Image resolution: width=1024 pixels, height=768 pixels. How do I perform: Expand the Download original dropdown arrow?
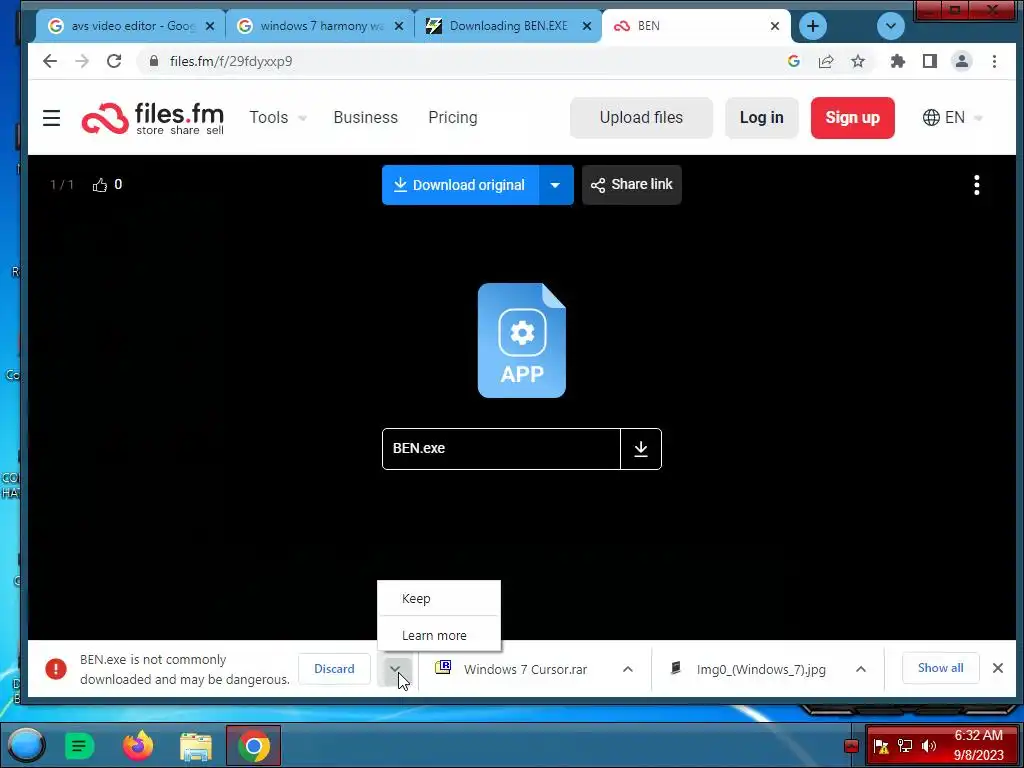[555, 185]
